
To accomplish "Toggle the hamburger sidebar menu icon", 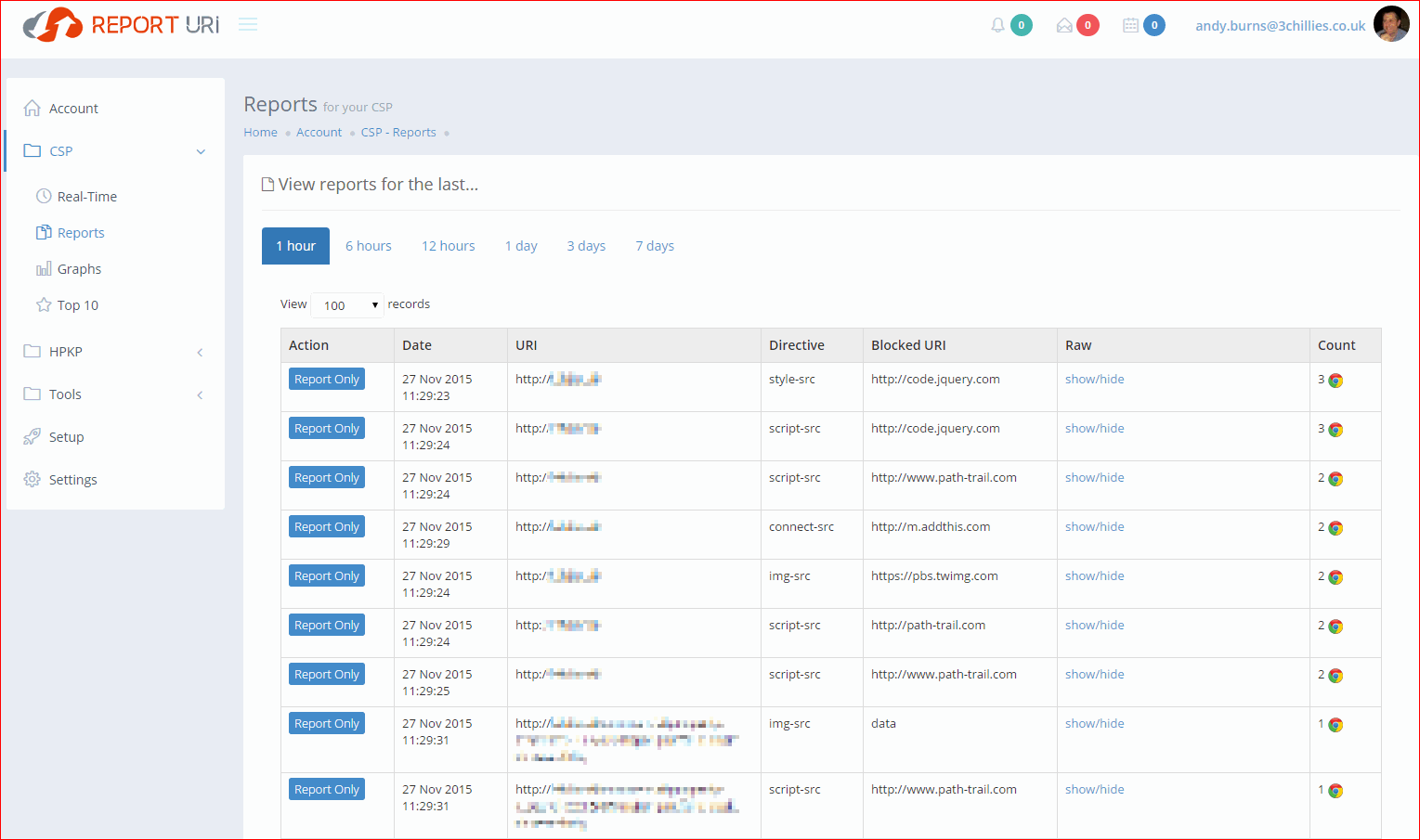I will tap(248, 25).
